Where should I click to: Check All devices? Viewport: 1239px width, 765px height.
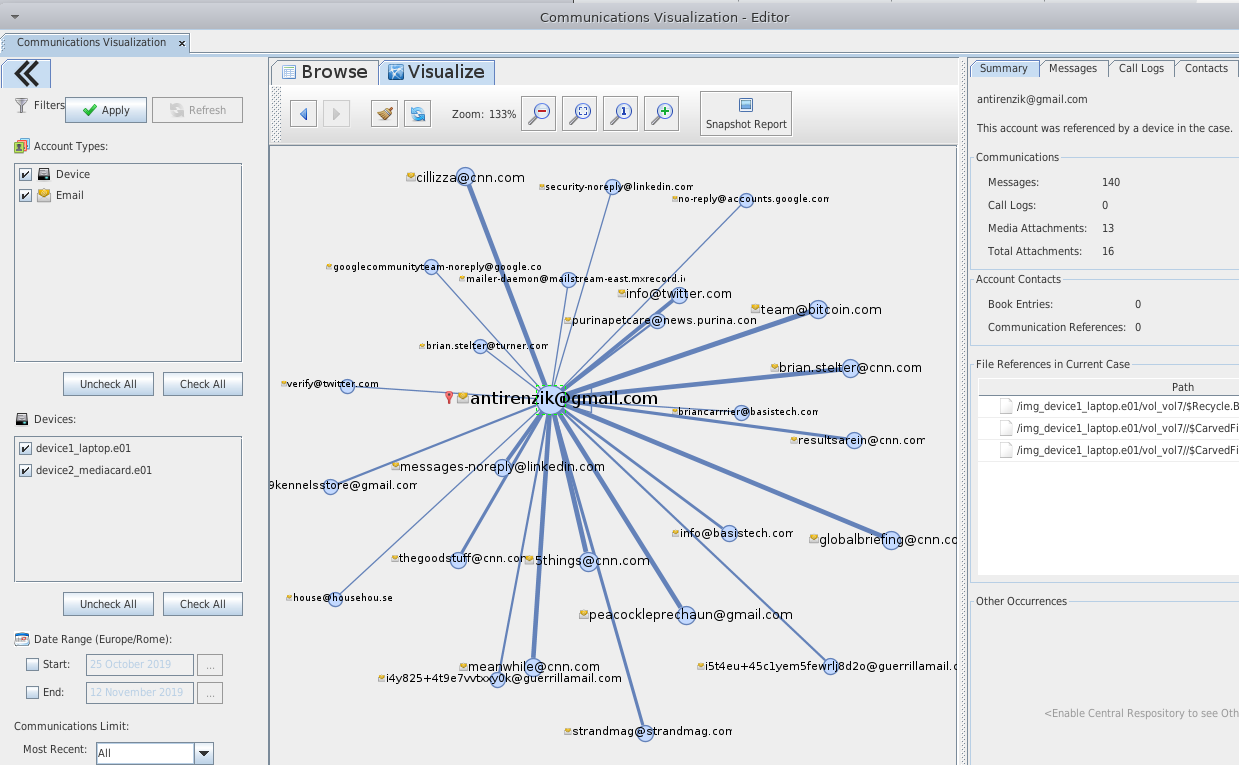(203, 604)
